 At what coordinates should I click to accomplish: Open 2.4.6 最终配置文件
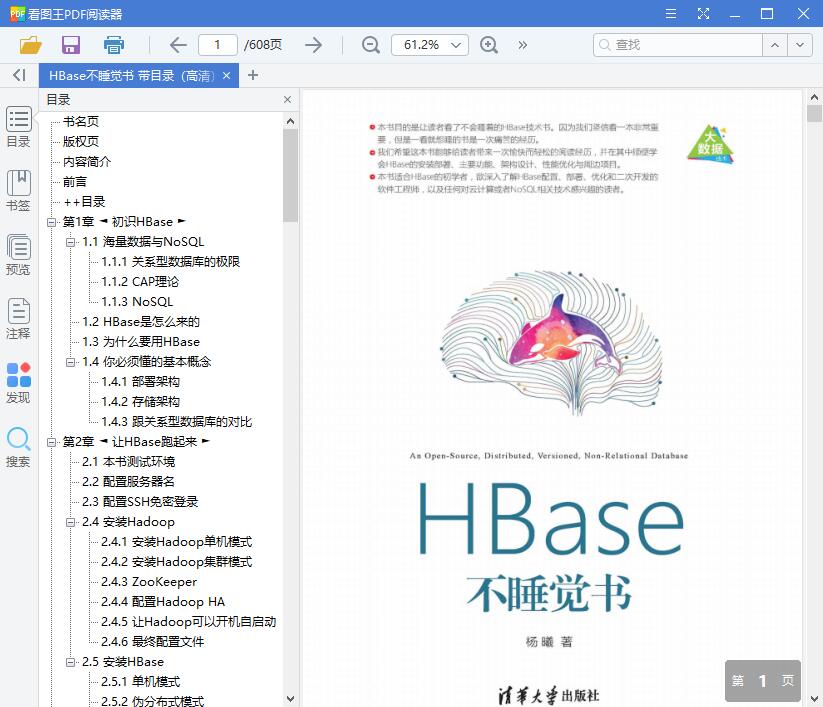(x=152, y=642)
